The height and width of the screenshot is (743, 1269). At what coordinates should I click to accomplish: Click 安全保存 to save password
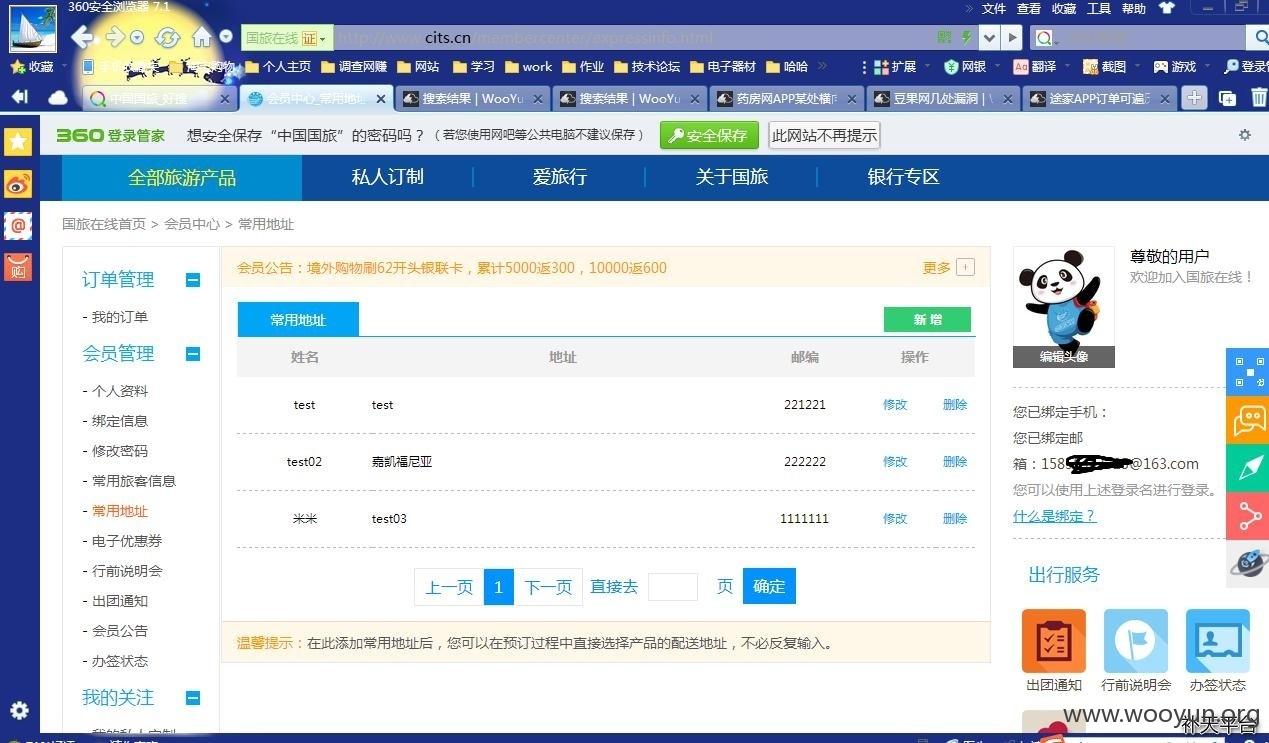(709, 135)
